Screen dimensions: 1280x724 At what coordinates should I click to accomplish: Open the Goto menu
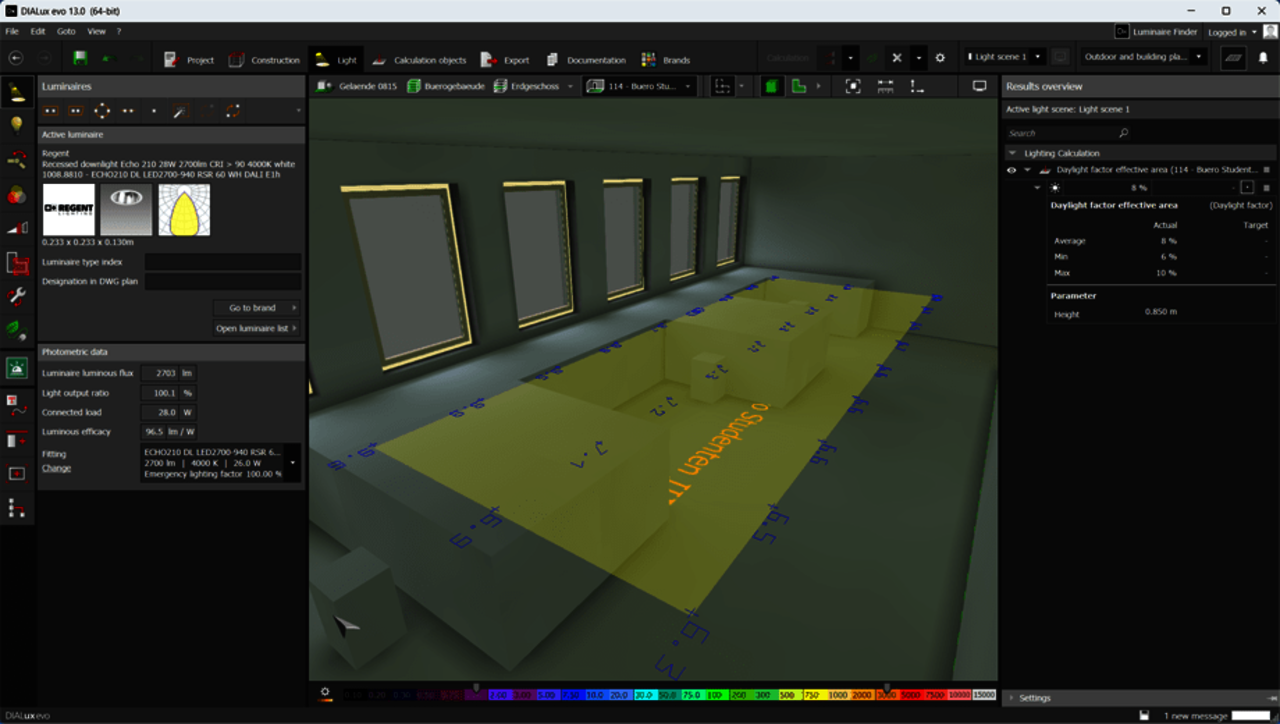(66, 32)
